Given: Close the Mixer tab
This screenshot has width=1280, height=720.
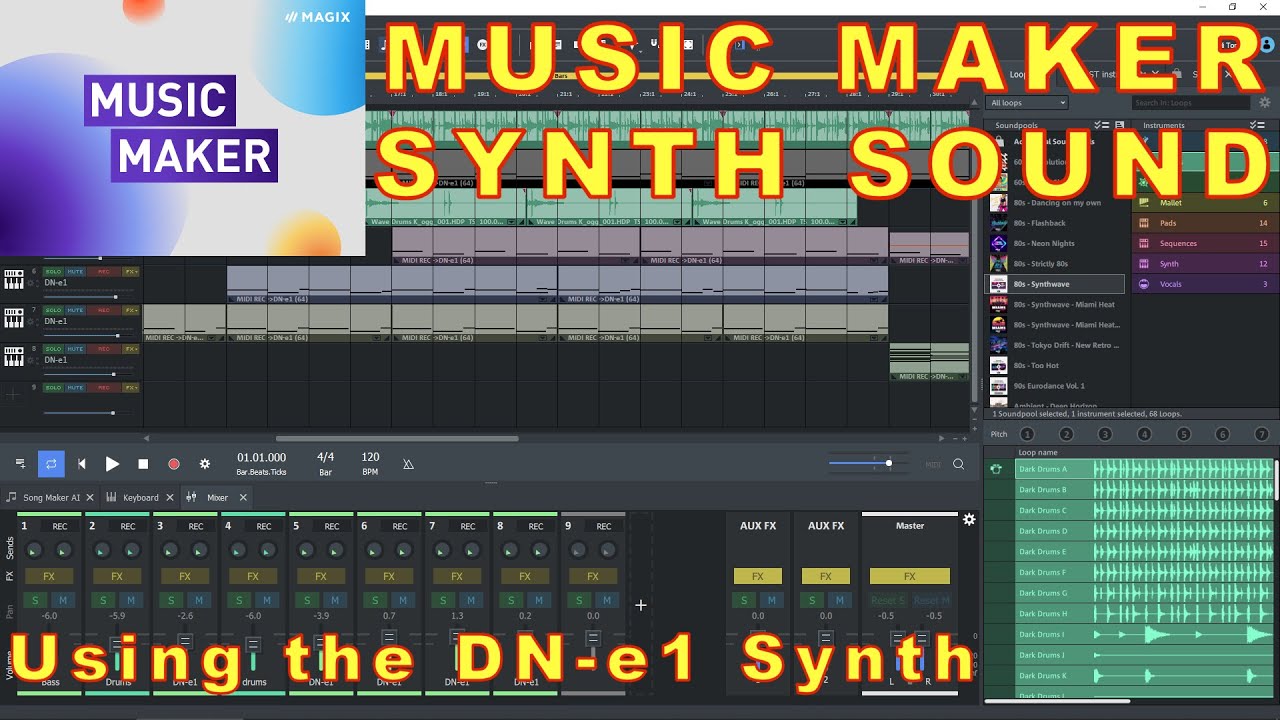Looking at the screenshot, I should tap(242, 497).
